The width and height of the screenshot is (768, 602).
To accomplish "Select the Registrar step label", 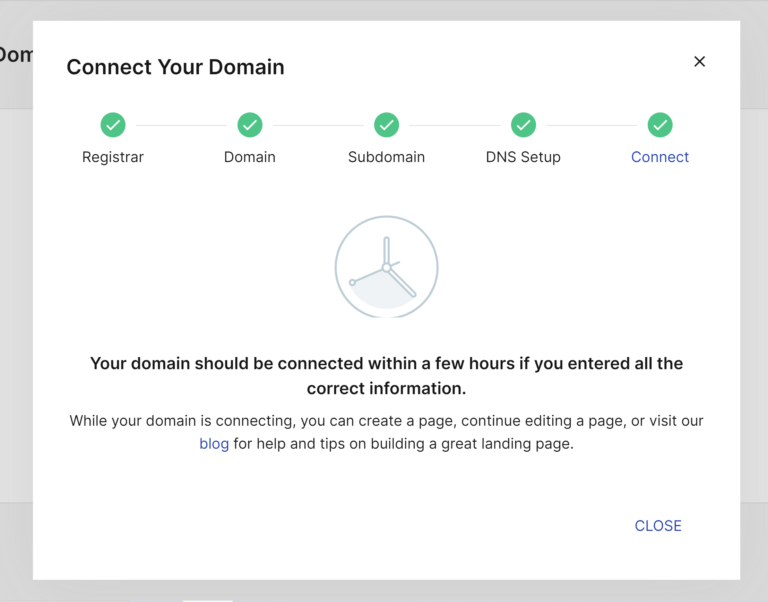I will pos(113,157).
